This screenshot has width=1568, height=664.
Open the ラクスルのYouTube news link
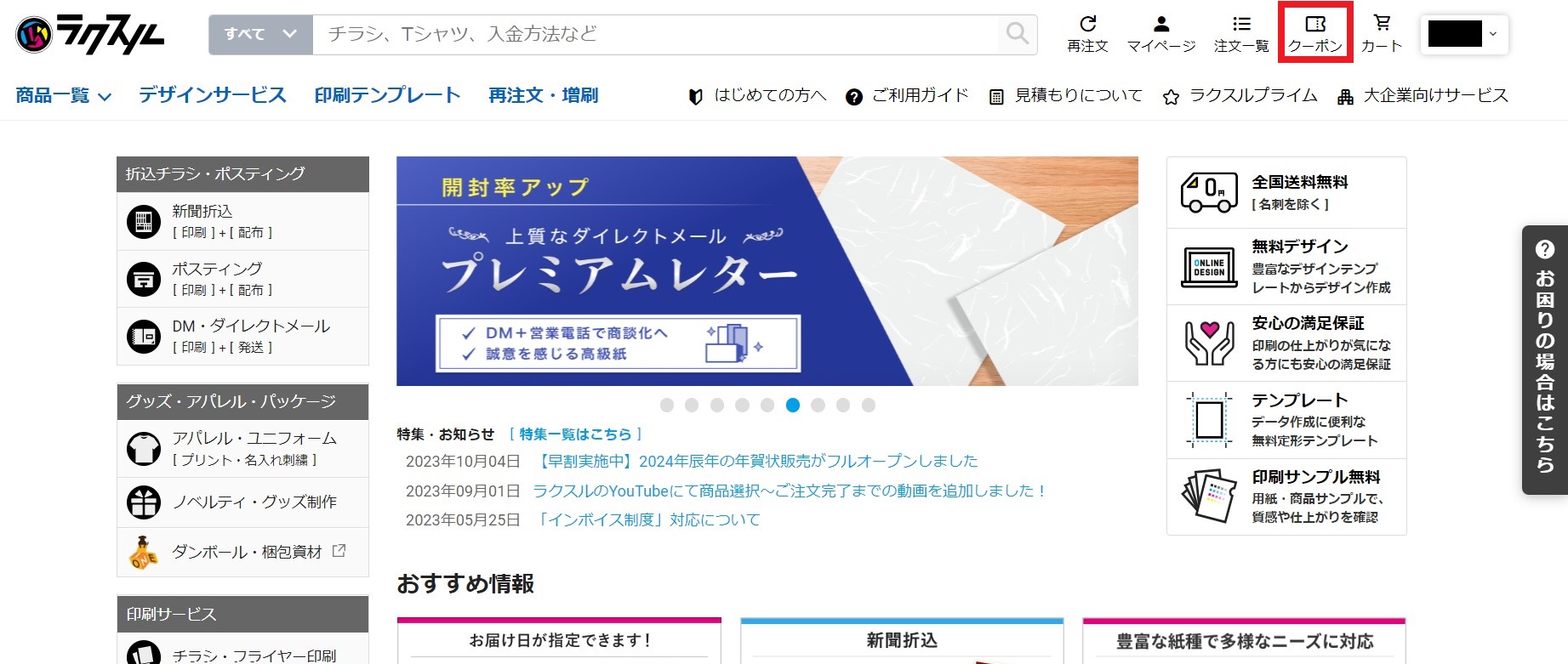pyautogui.click(x=790, y=491)
